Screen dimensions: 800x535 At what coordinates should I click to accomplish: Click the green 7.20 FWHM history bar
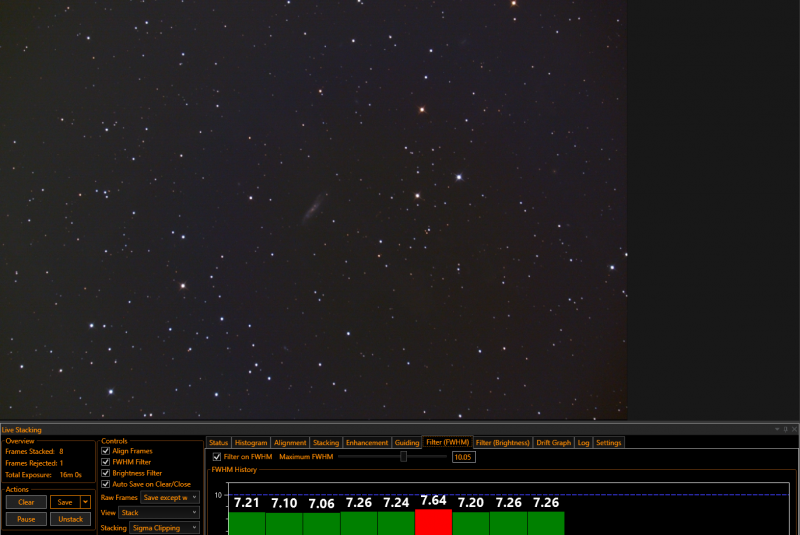(x=470, y=524)
